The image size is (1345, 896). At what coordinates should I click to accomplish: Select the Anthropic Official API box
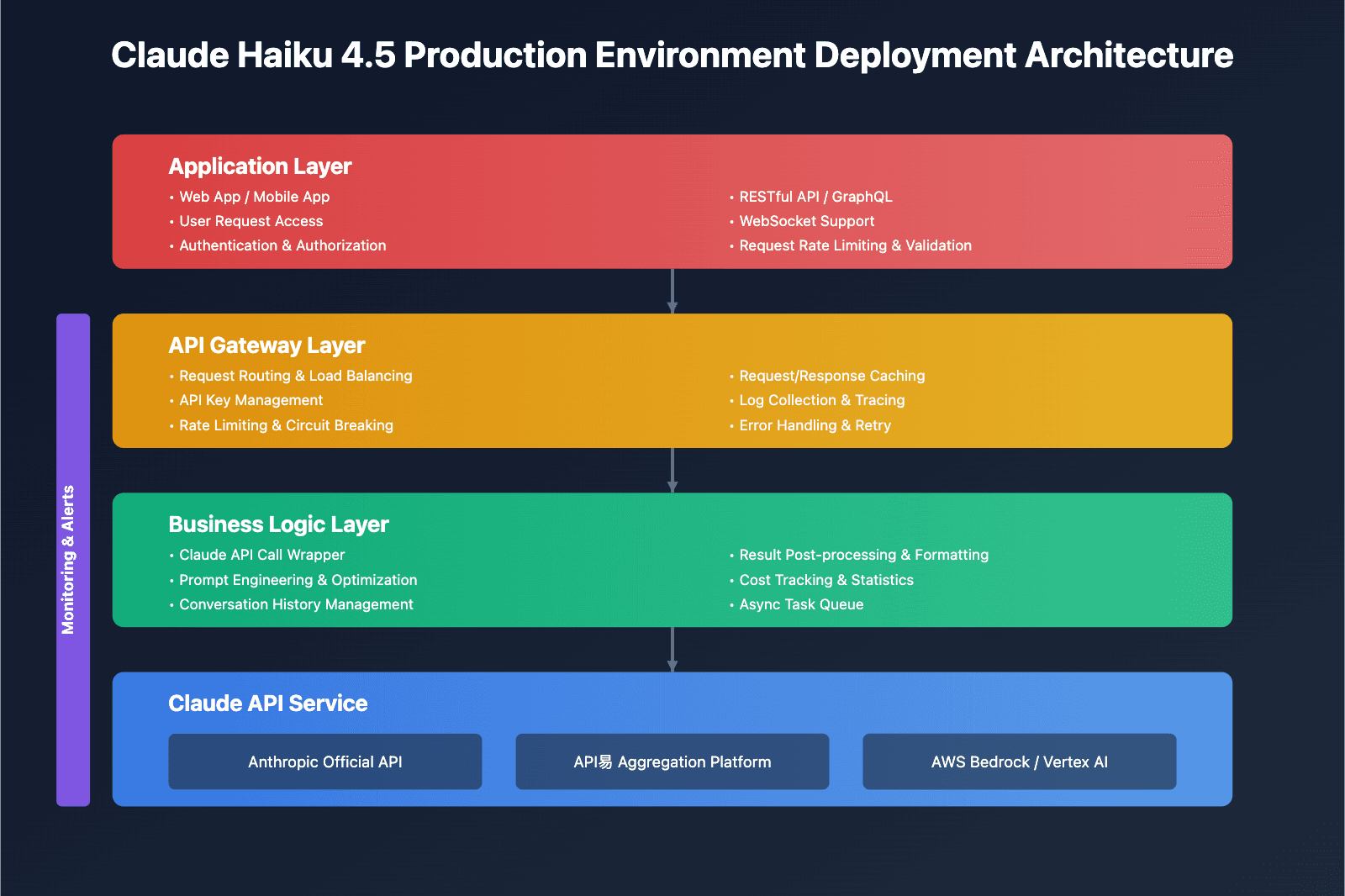tap(324, 762)
